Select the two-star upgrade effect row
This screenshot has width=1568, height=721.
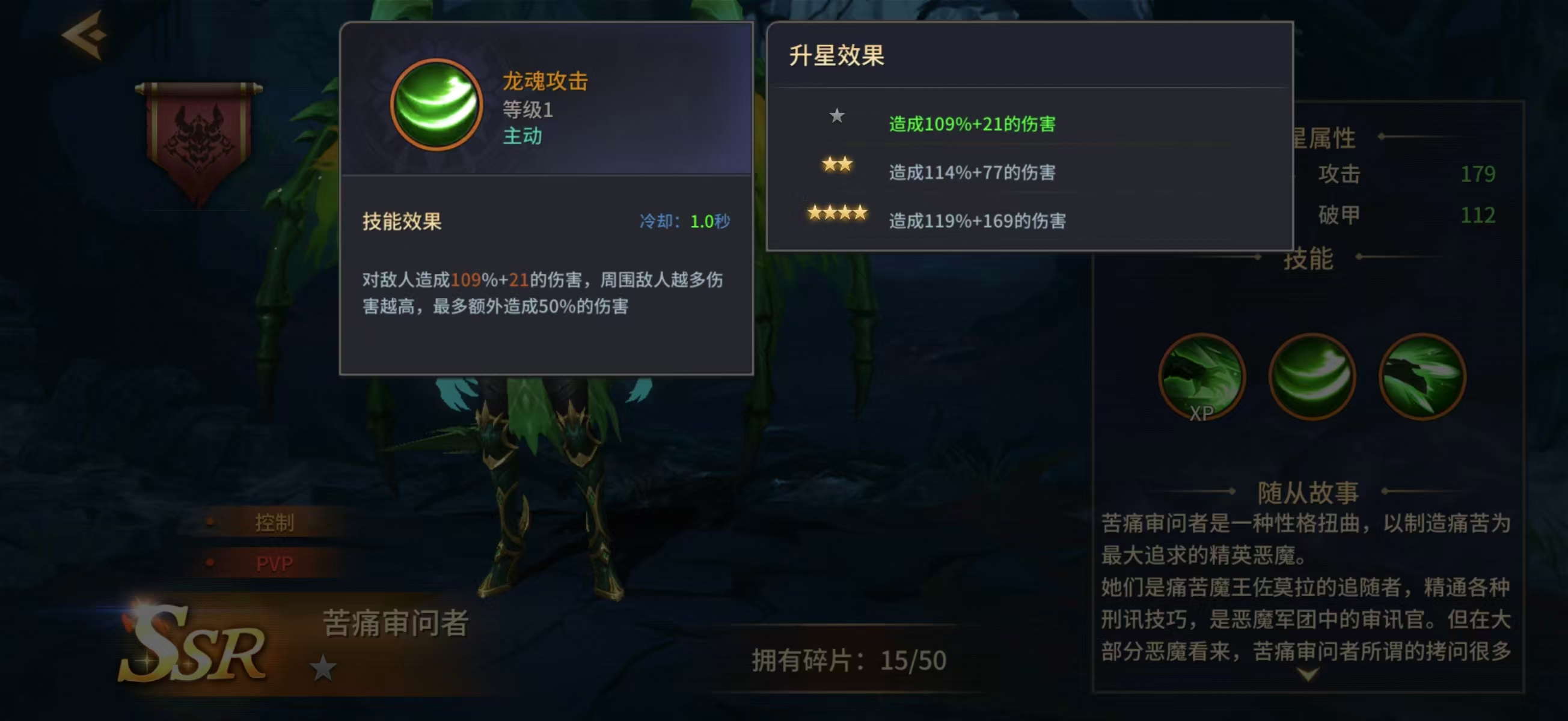(1029, 172)
